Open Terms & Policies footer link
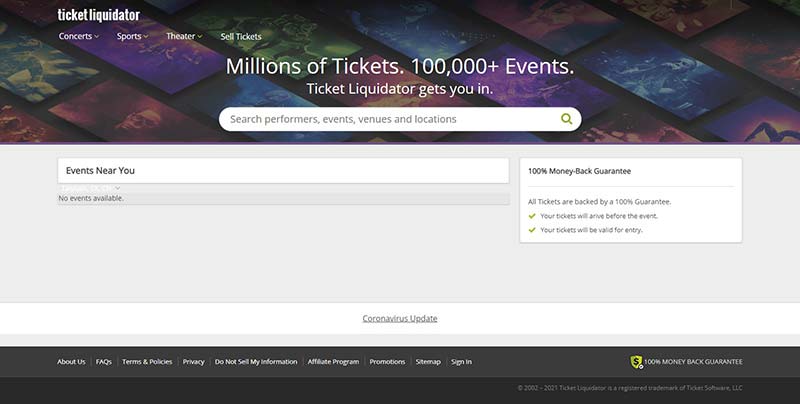Screen dimensions: 800x404 [x=147, y=362]
